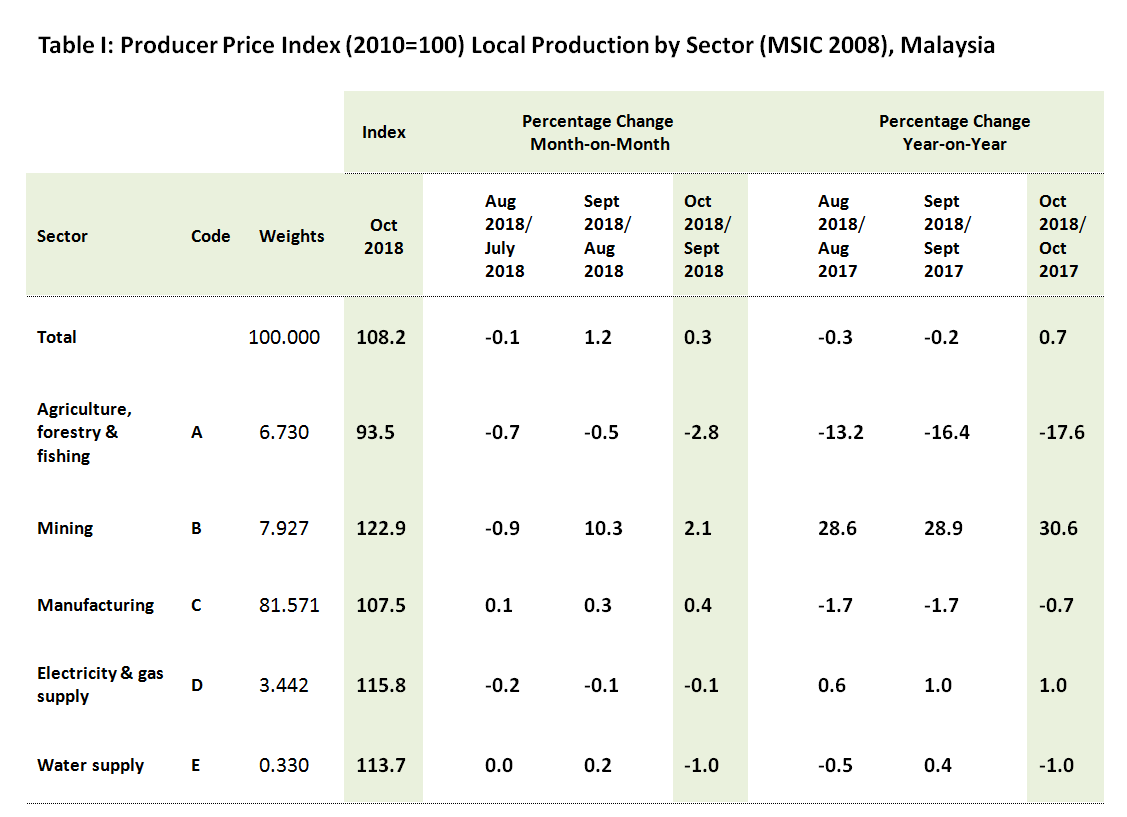Click the Percentage Change Year-on-Year header
The height and width of the screenshot is (817, 1127).
pos(954,132)
